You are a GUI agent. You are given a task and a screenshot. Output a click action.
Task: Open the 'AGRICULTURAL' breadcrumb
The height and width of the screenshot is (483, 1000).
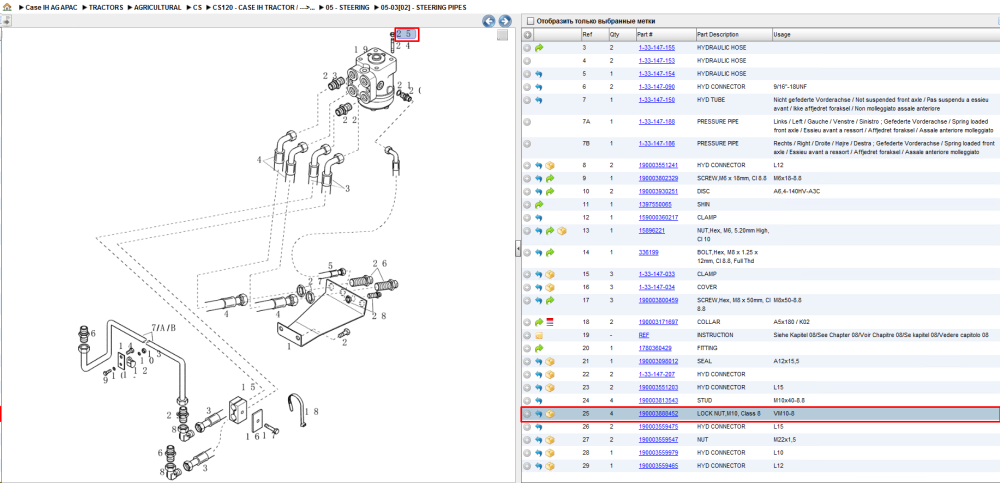158,8
